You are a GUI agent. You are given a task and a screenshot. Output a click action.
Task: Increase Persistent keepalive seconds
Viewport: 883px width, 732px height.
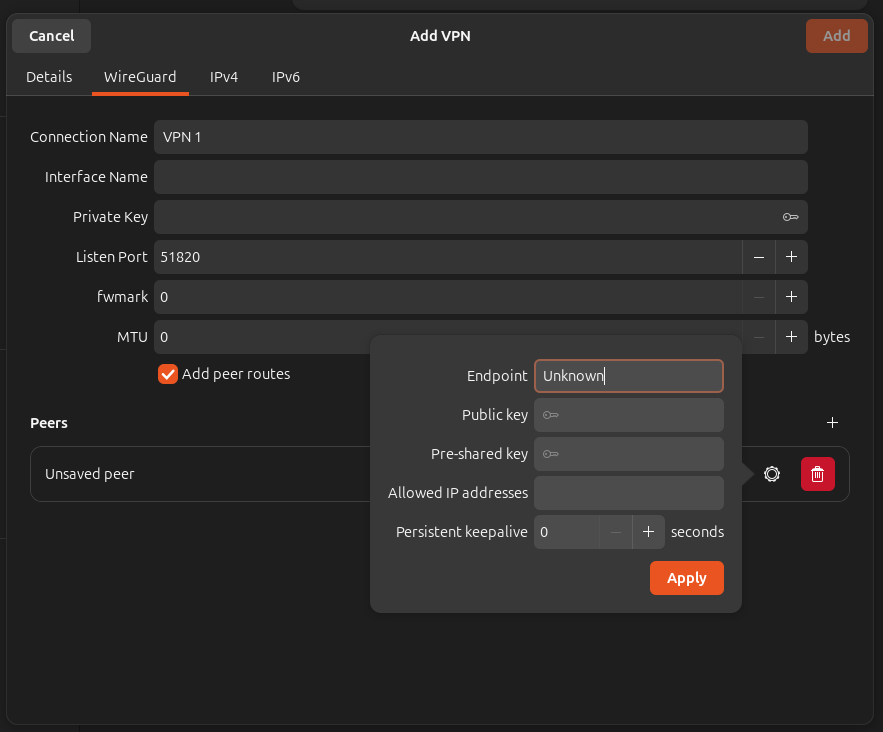click(x=649, y=532)
